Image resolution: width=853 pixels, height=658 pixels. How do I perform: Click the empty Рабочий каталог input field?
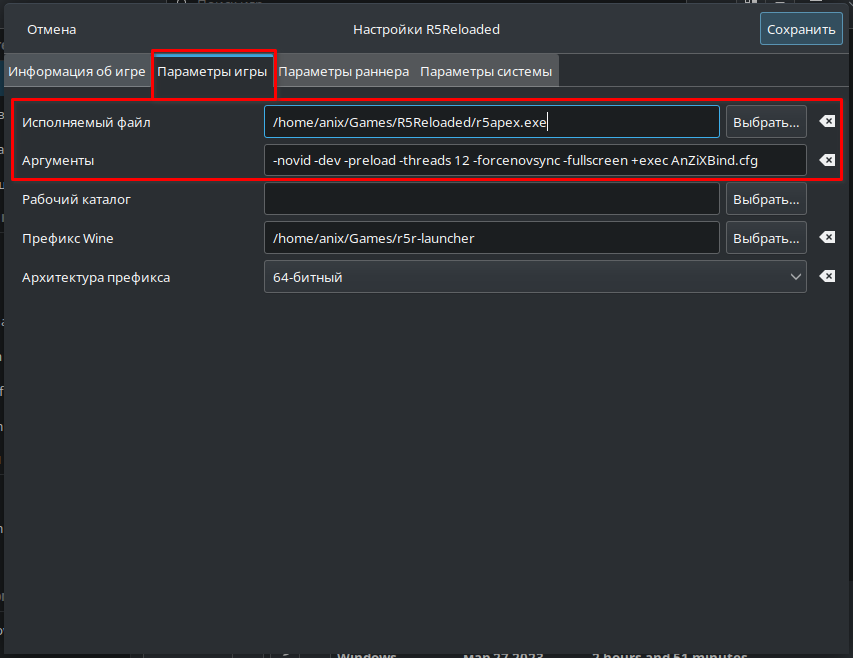point(491,199)
